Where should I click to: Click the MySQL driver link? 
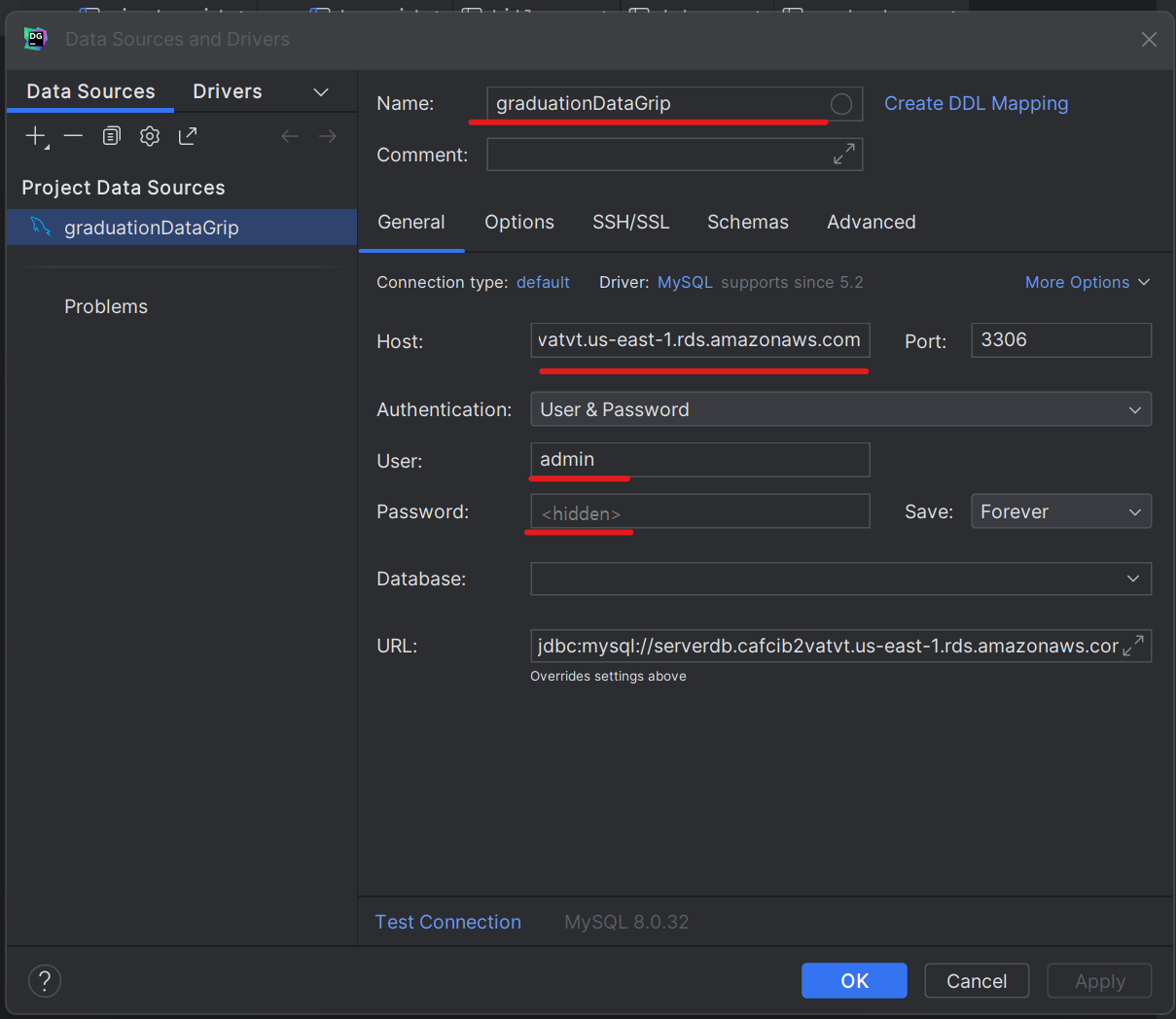(x=685, y=282)
